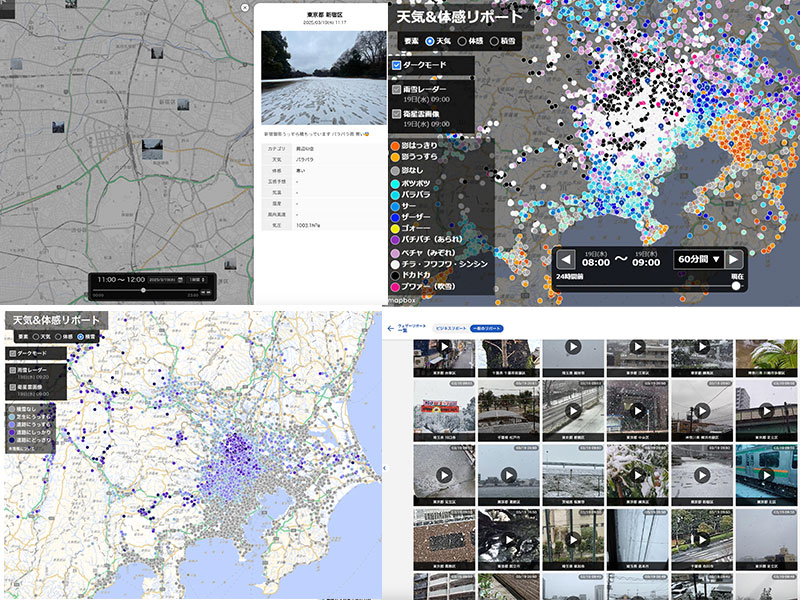Close the 新宿区 report detail panel
This screenshot has width=800, height=600.
pyautogui.click(x=246, y=7)
